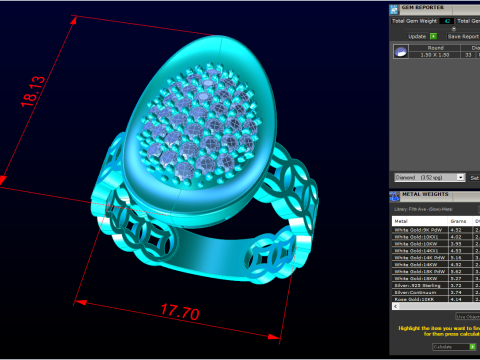This screenshot has height=360, width=480.
Task: Click the Calculate button
Action: [454, 347]
